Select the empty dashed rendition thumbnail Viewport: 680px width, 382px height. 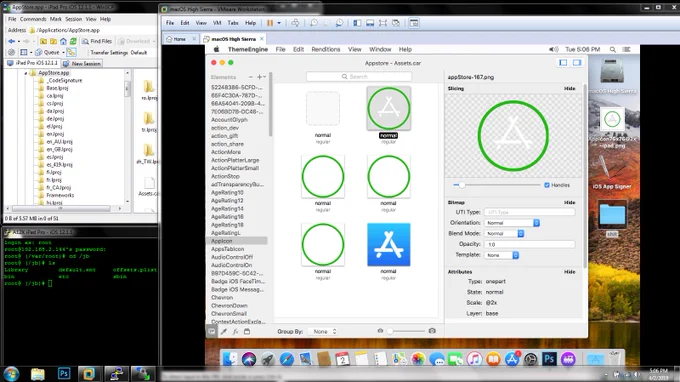[x=323, y=108]
